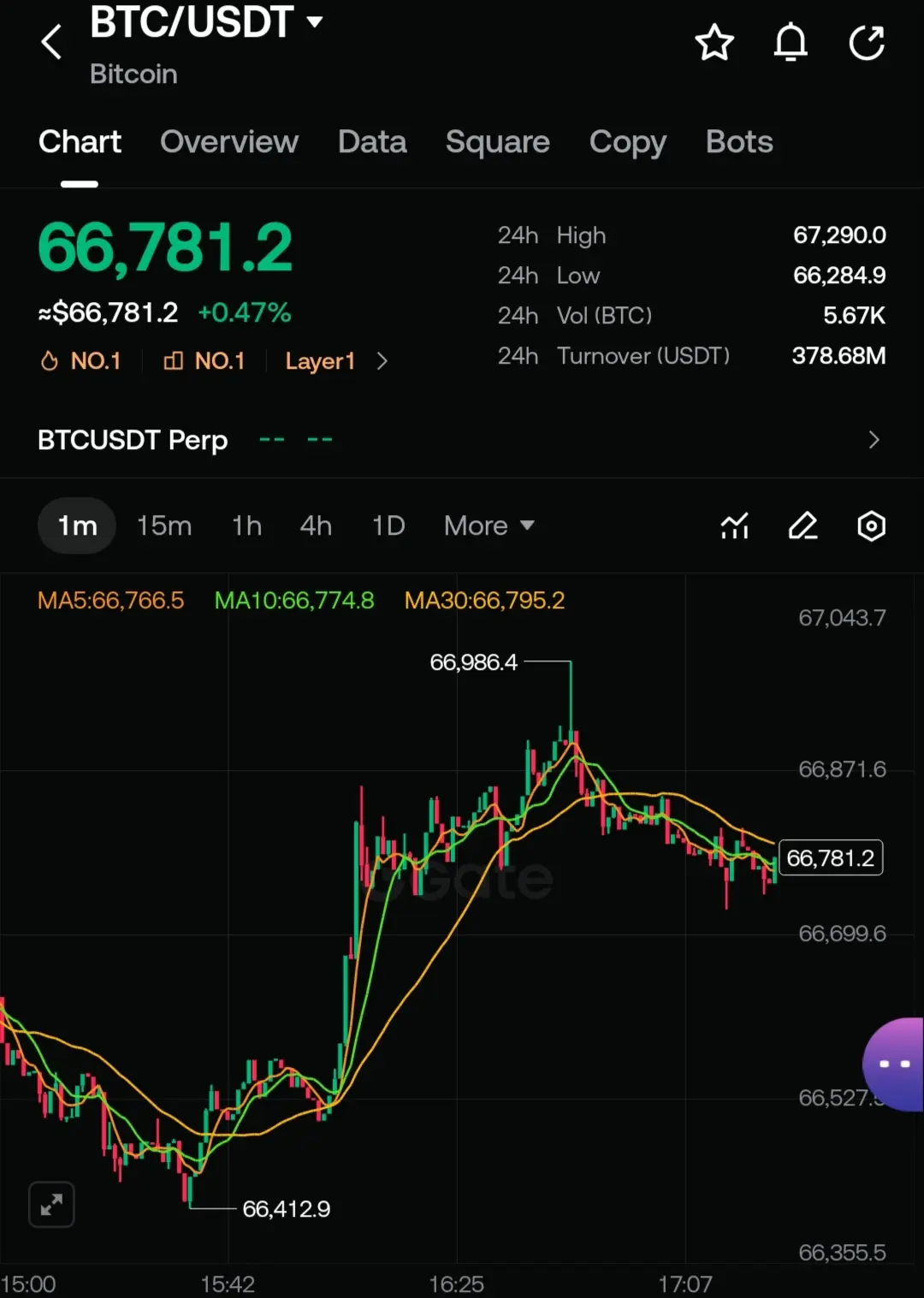Tap the 66,355.5 price axis label
Screen dimensions: 924x1298
coord(842,1253)
